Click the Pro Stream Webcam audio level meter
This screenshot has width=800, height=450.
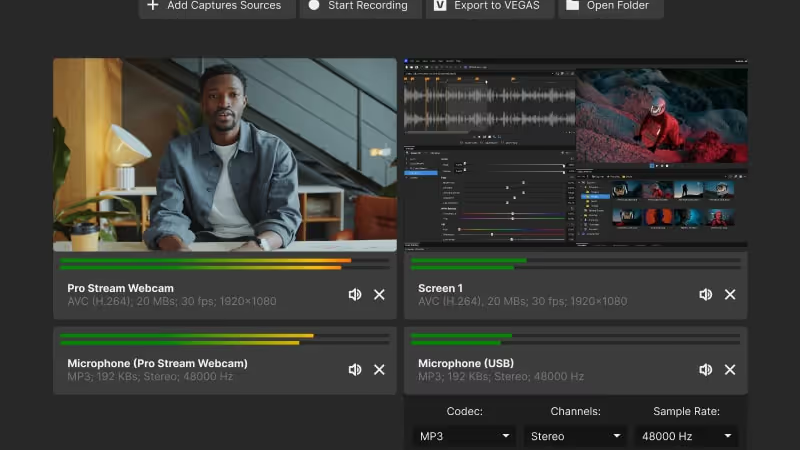pos(224,264)
